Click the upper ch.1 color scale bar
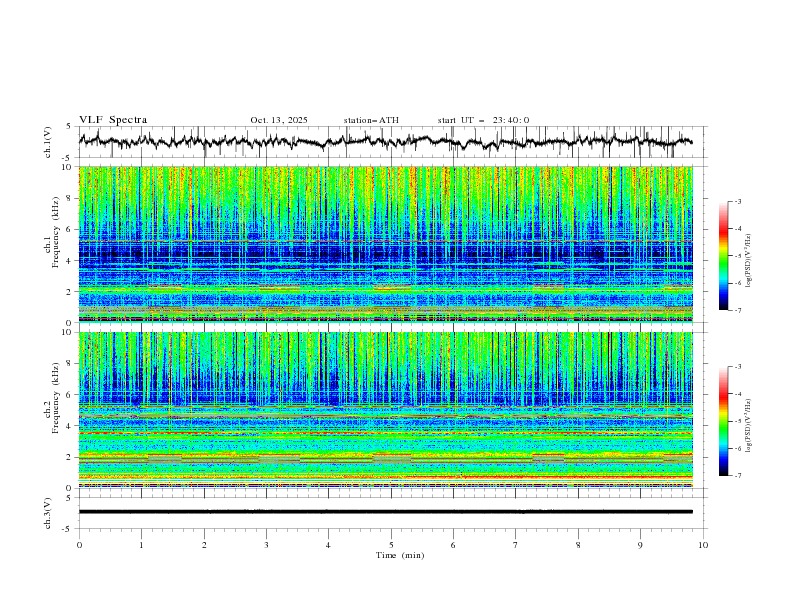The width and height of the screenshot is (792, 612). point(723,256)
